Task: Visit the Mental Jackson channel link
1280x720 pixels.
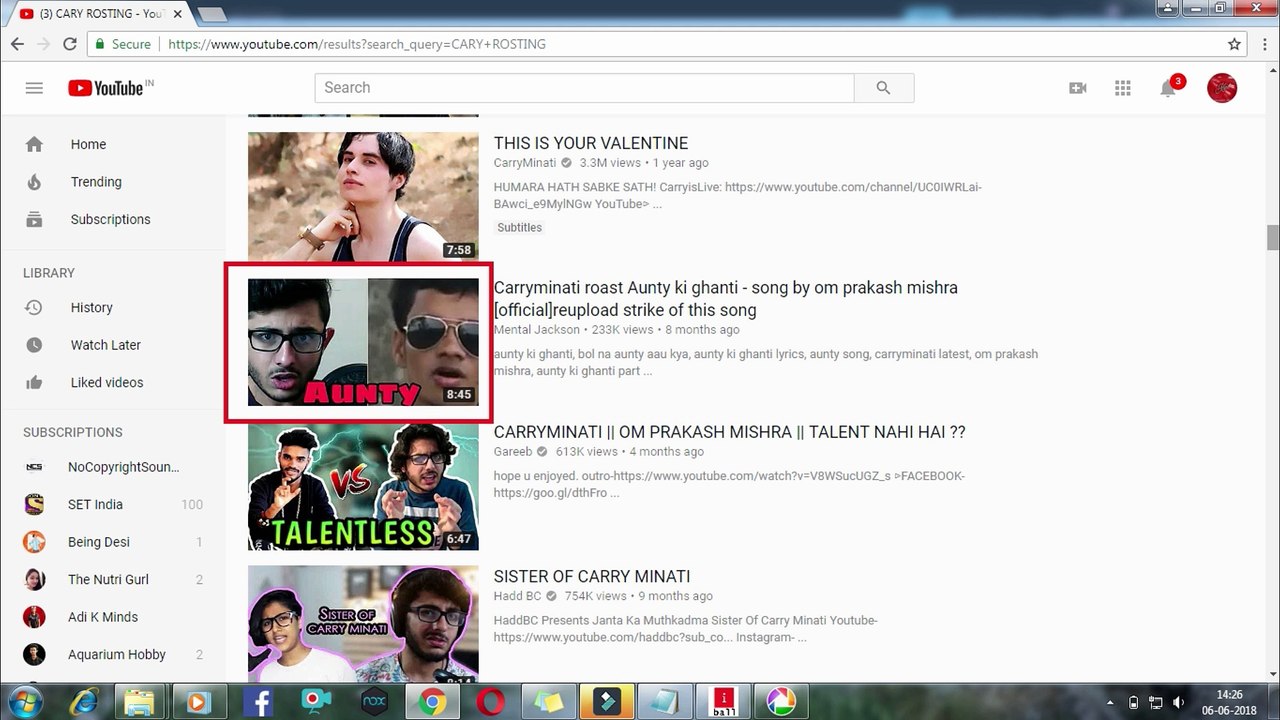Action: (537, 330)
